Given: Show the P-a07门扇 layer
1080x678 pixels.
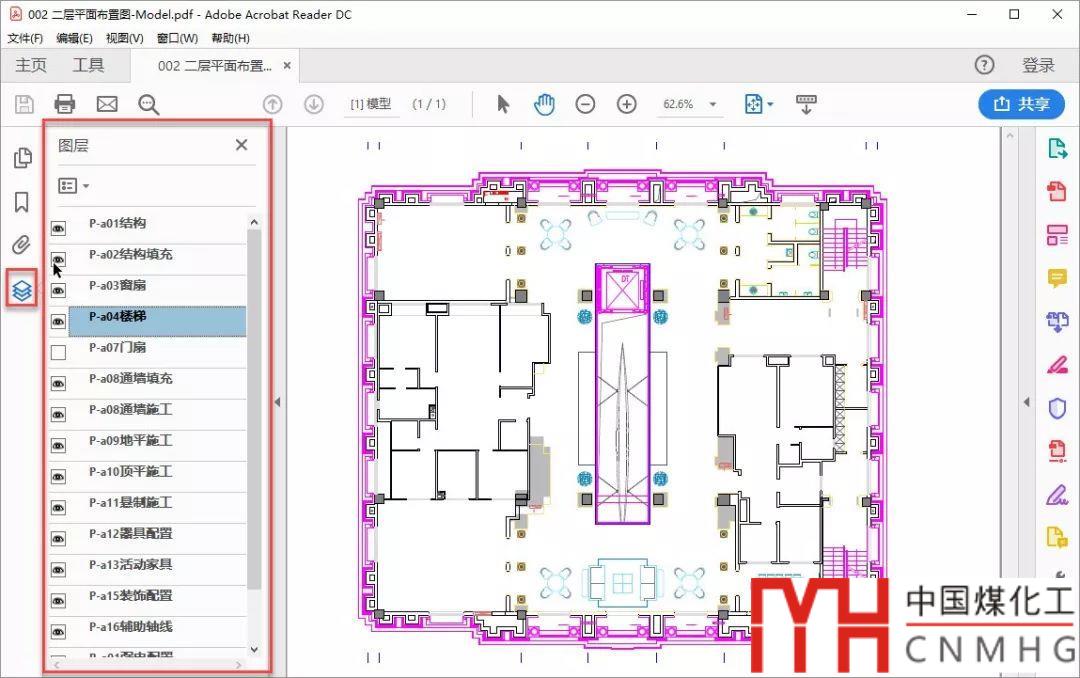Looking at the screenshot, I should click(x=58, y=352).
